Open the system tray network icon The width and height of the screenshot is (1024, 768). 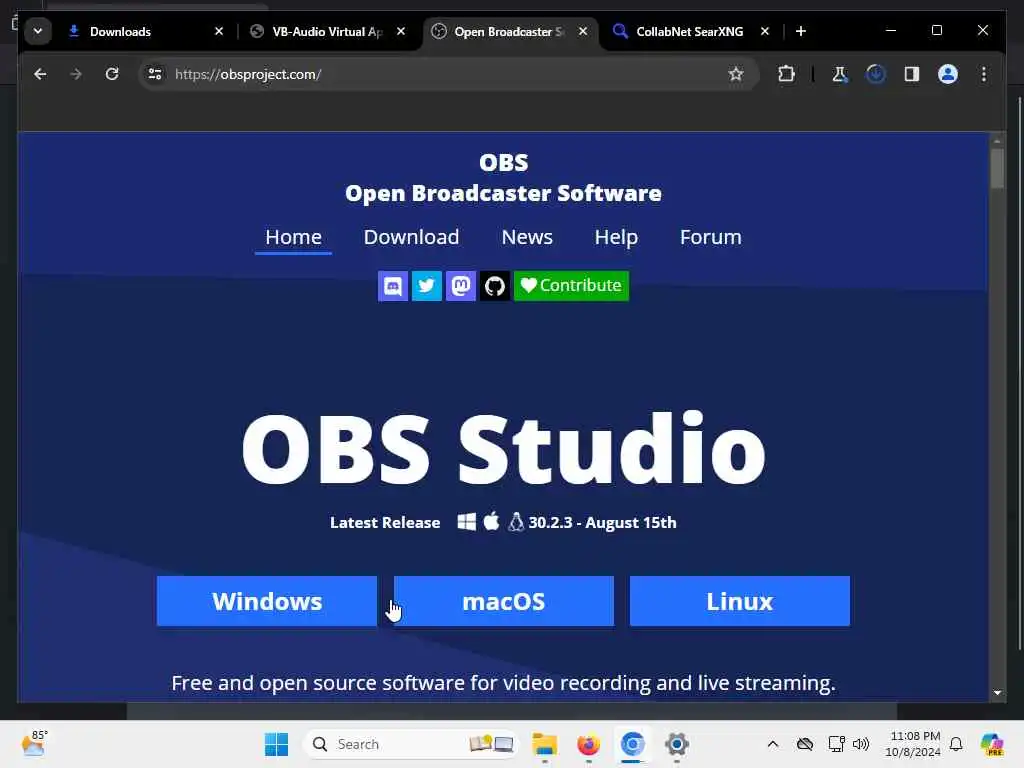point(837,744)
